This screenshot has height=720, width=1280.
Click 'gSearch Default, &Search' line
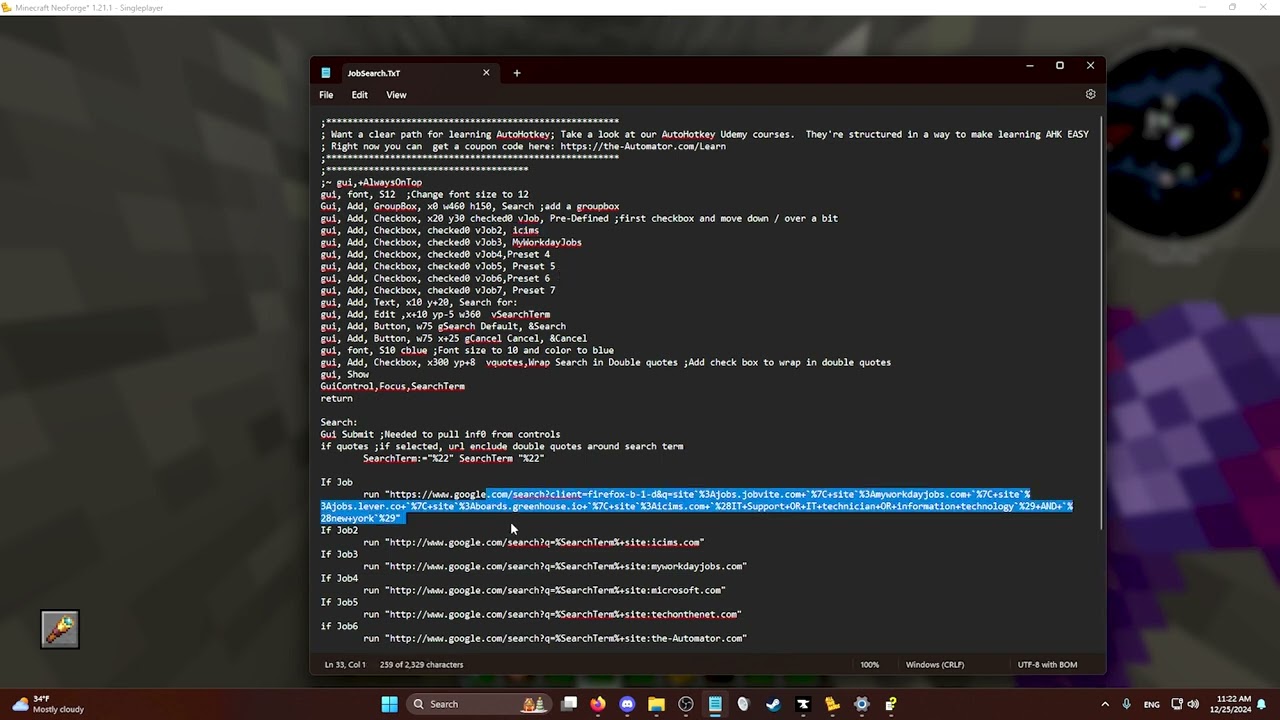click(443, 326)
